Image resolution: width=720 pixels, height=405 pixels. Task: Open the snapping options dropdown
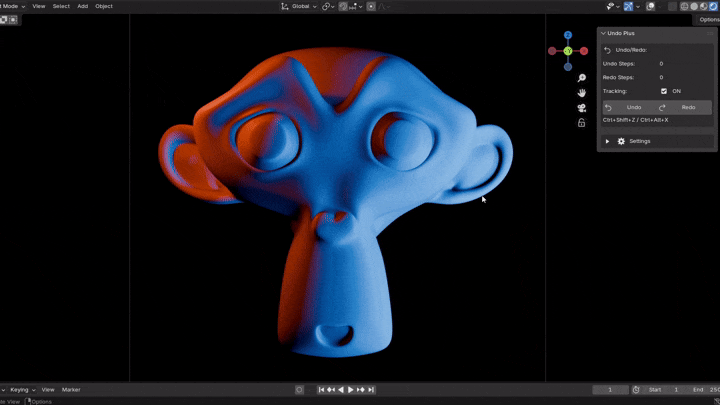coord(356,6)
